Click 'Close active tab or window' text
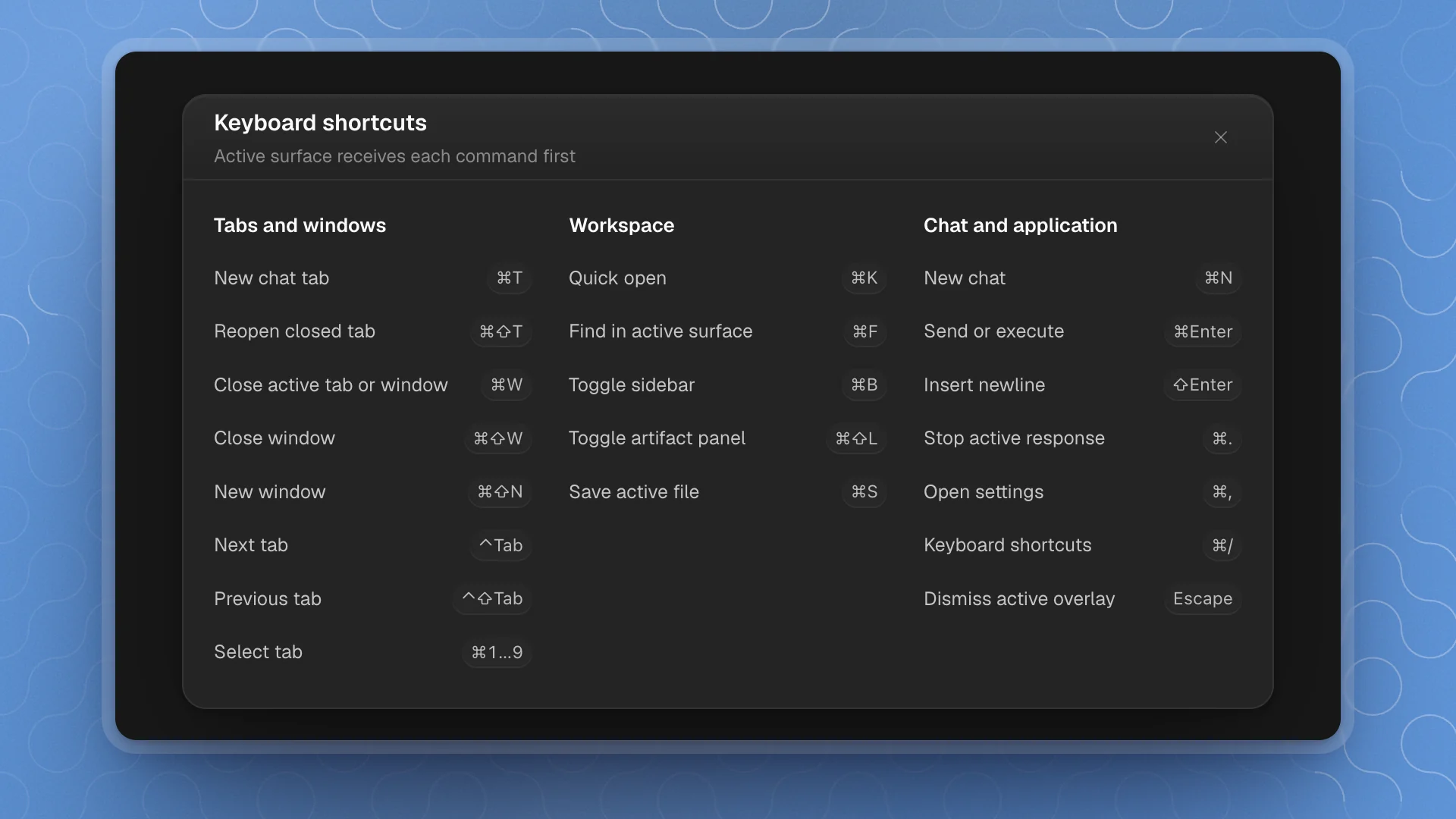This screenshot has height=819, width=1456. click(x=331, y=385)
